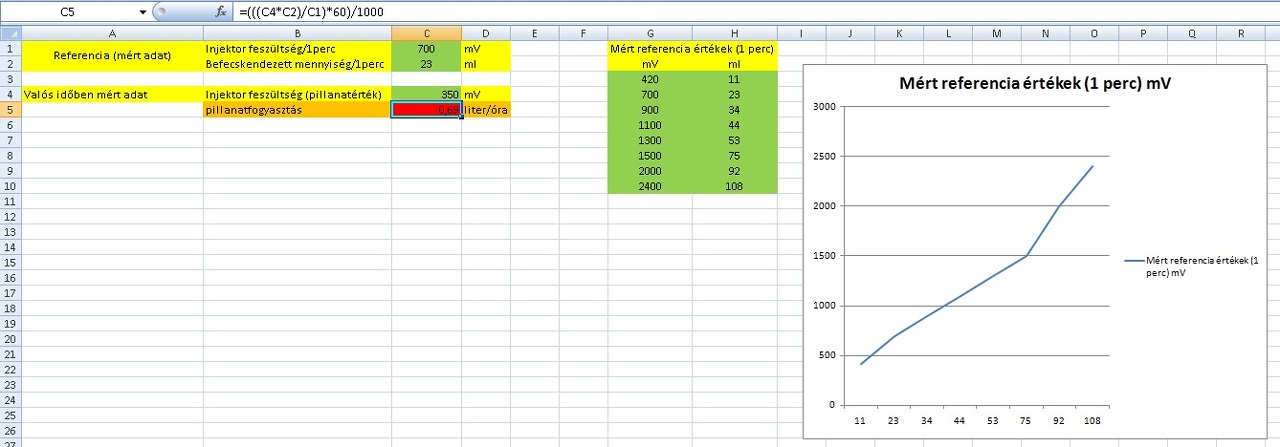Select table cell 900
The width and height of the screenshot is (1280, 447).
tap(650, 109)
